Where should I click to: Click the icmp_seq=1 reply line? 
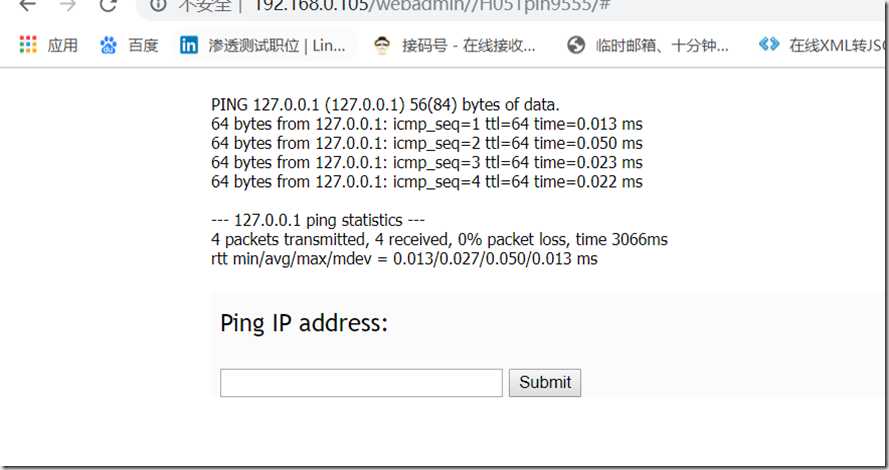coord(427,124)
